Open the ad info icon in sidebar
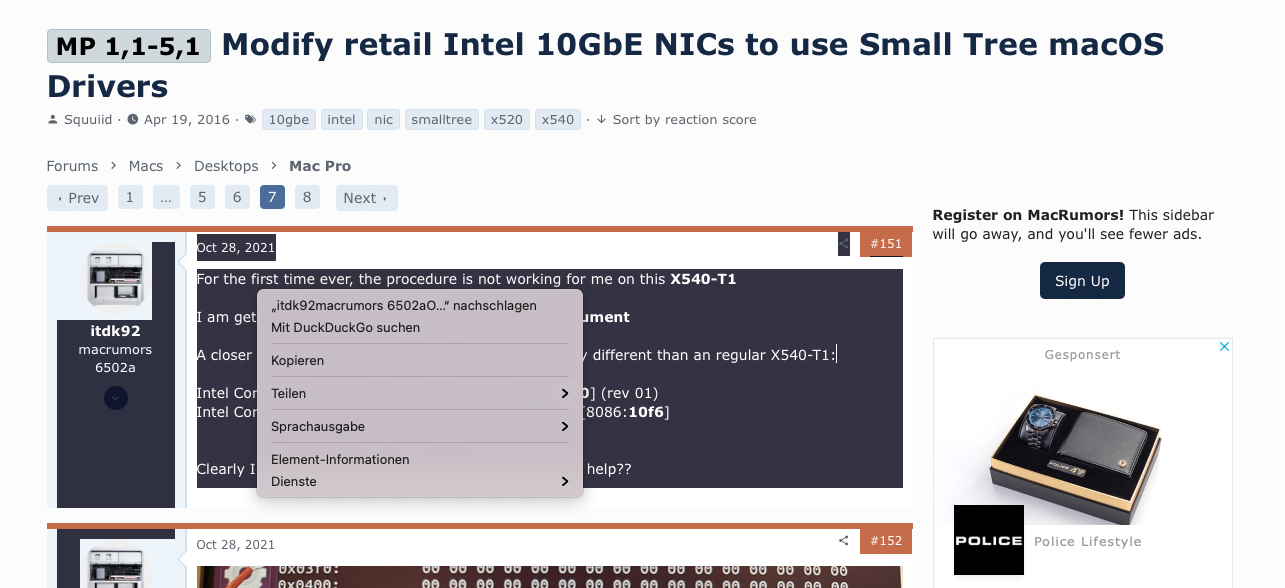 pos(1223,347)
